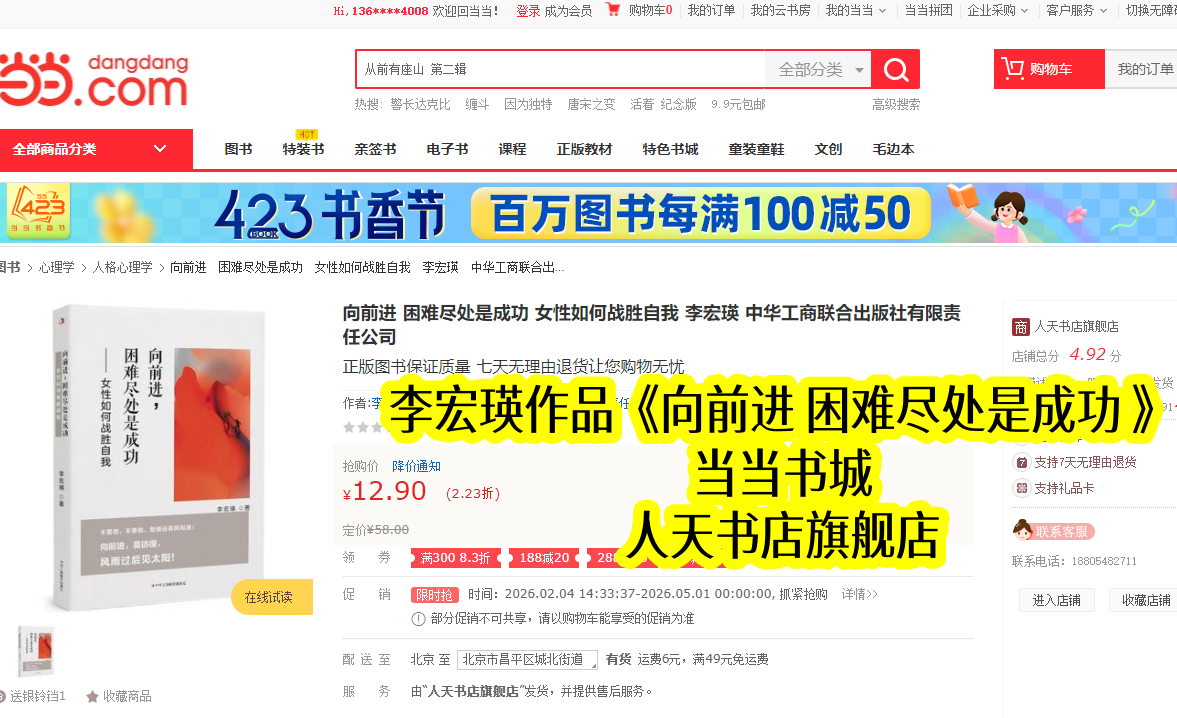Click the 人天书店旗舰店 shop badge icon
This screenshot has height=718, width=1177.
click(x=1021, y=326)
